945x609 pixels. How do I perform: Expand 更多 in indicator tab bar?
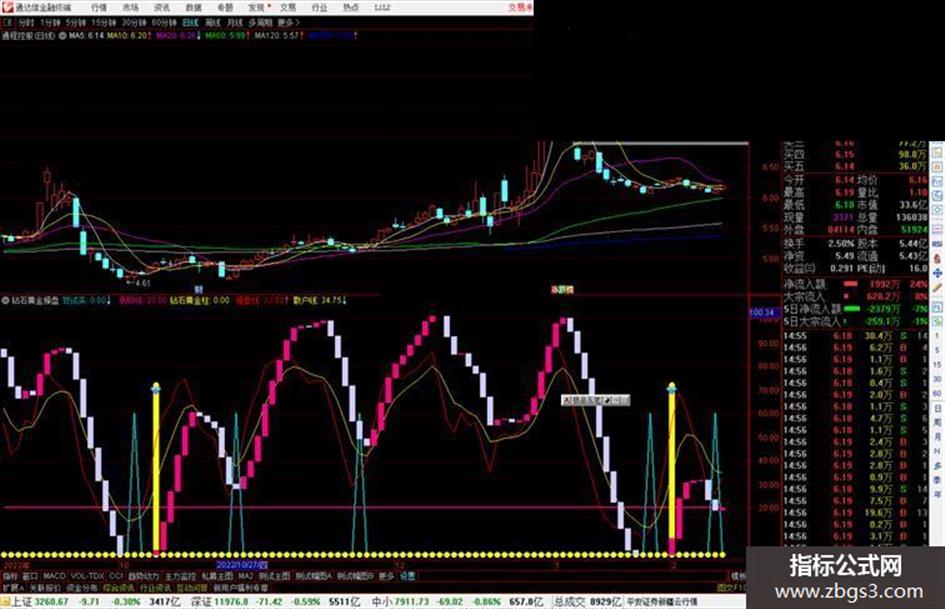[x=386, y=576]
